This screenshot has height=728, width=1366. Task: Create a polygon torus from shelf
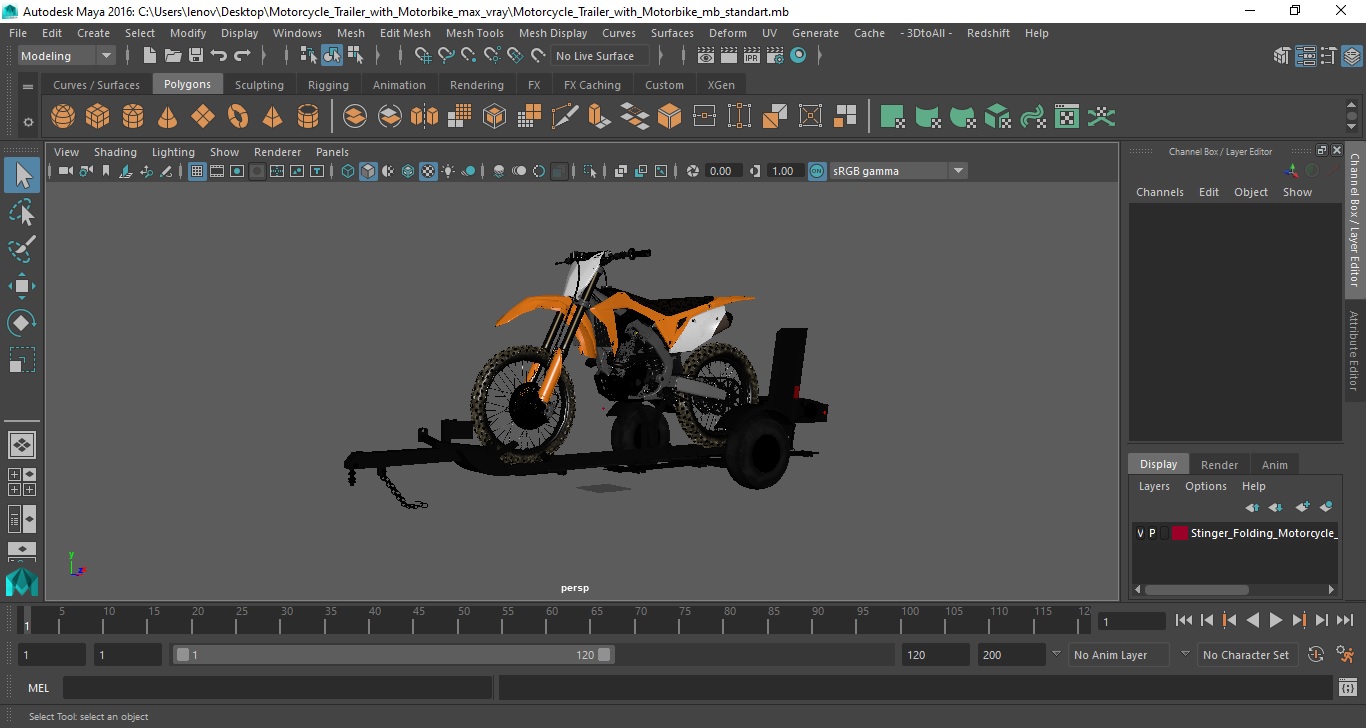click(238, 117)
